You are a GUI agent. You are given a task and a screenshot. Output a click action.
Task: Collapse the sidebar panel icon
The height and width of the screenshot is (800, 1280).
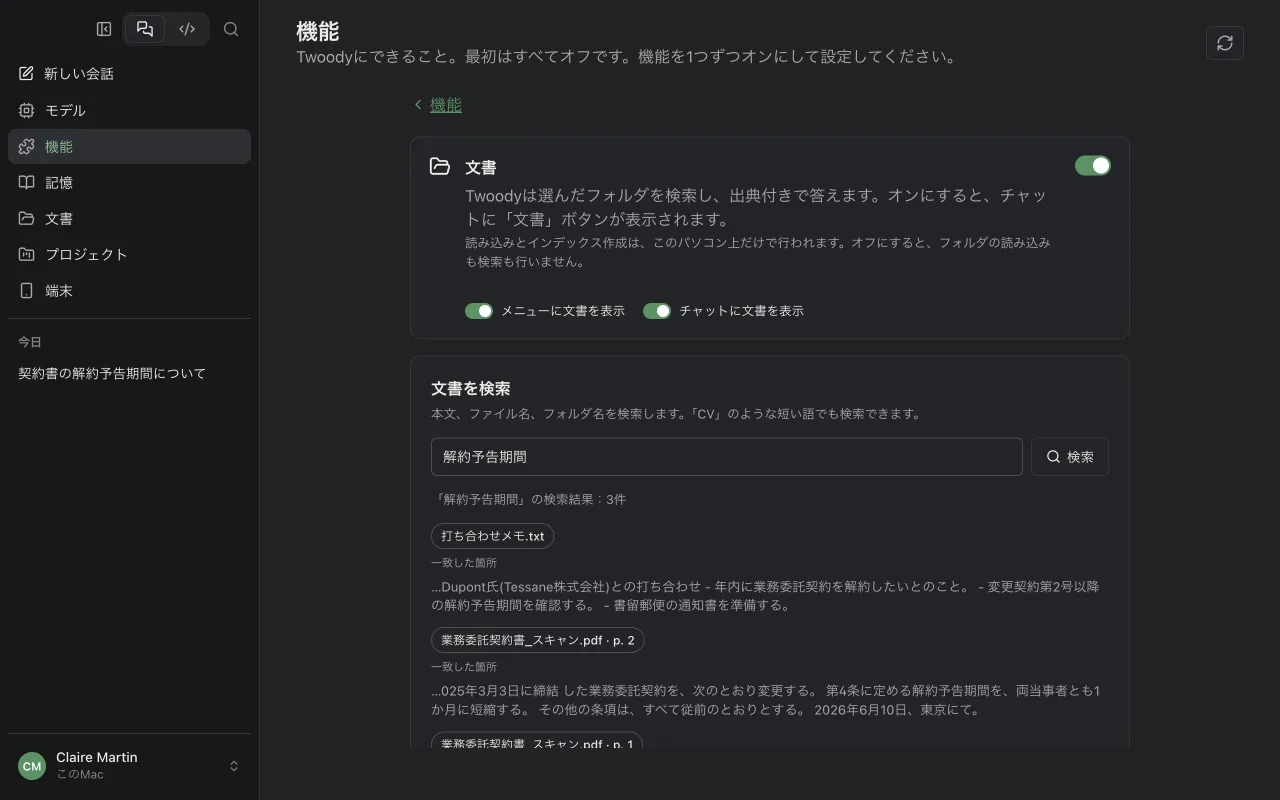[x=104, y=29]
